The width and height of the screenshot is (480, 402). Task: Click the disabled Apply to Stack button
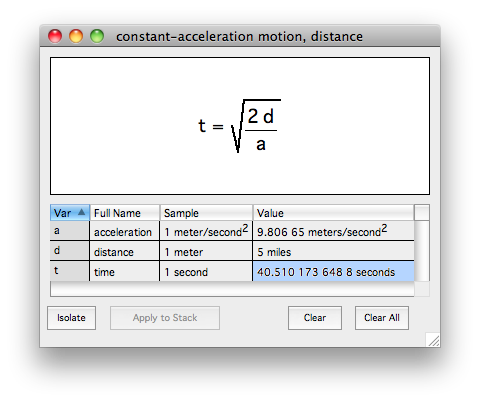click(165, 318)
